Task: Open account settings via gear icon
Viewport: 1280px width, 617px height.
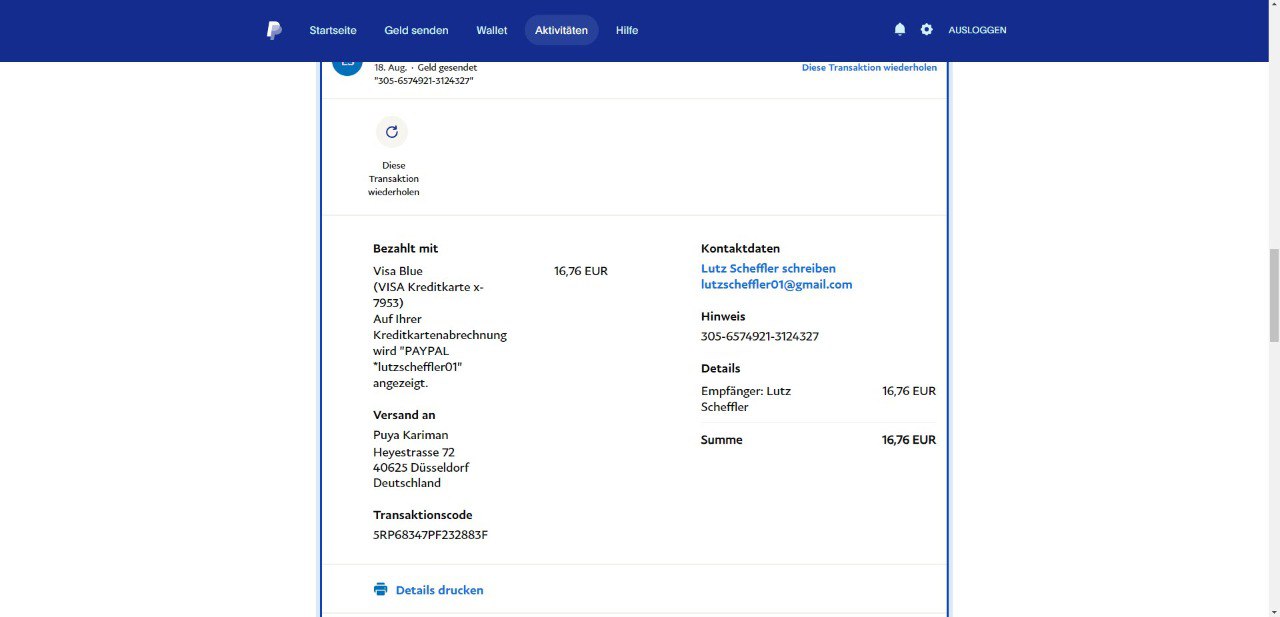Action: pyautogui.click(x=927, y=30)
